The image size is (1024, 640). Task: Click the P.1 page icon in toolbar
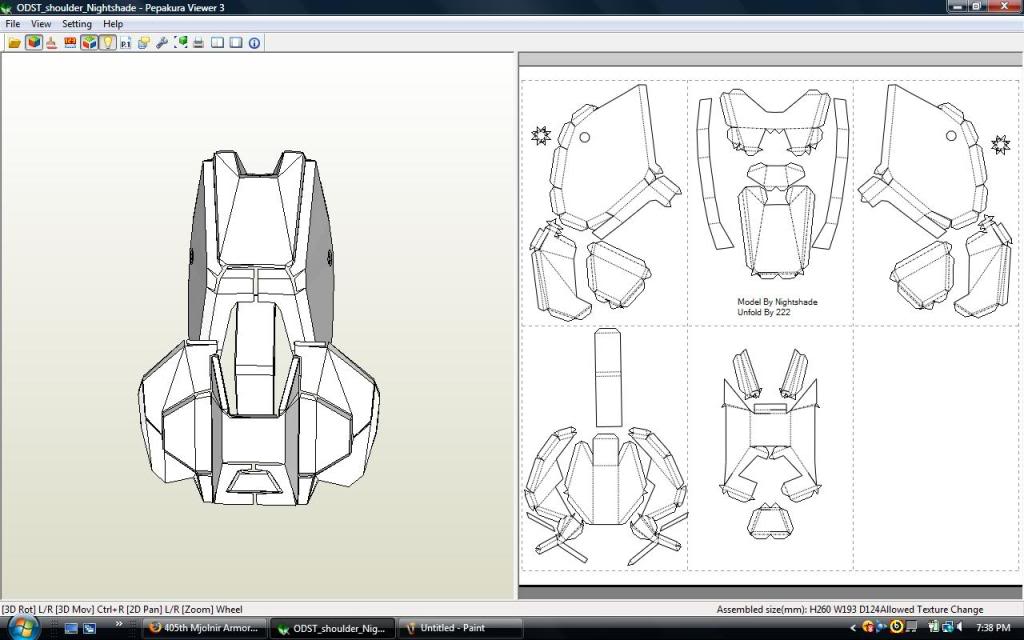[x=125, y=42]
